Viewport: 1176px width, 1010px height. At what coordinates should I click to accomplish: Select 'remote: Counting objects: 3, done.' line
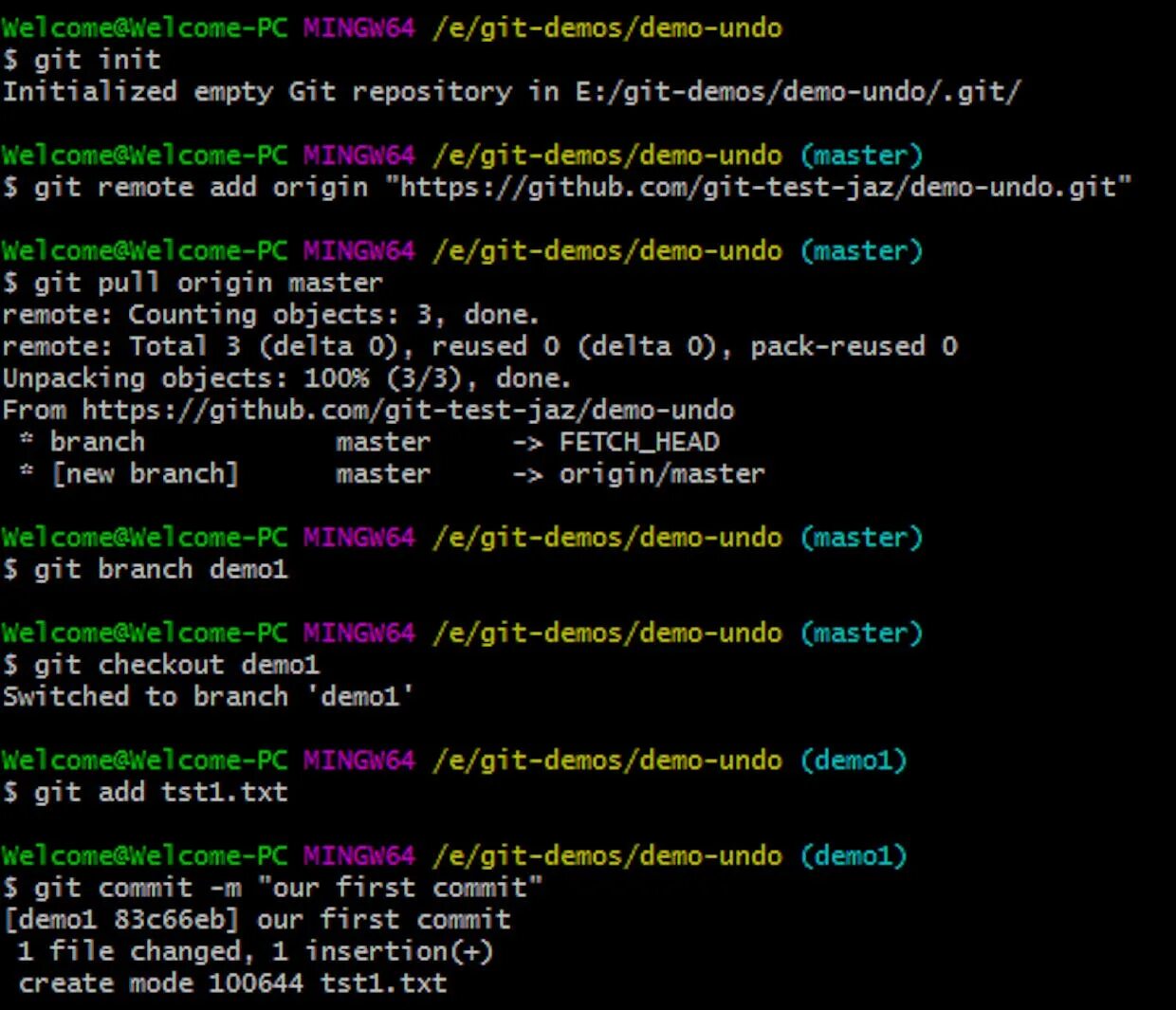pos(270,315)
